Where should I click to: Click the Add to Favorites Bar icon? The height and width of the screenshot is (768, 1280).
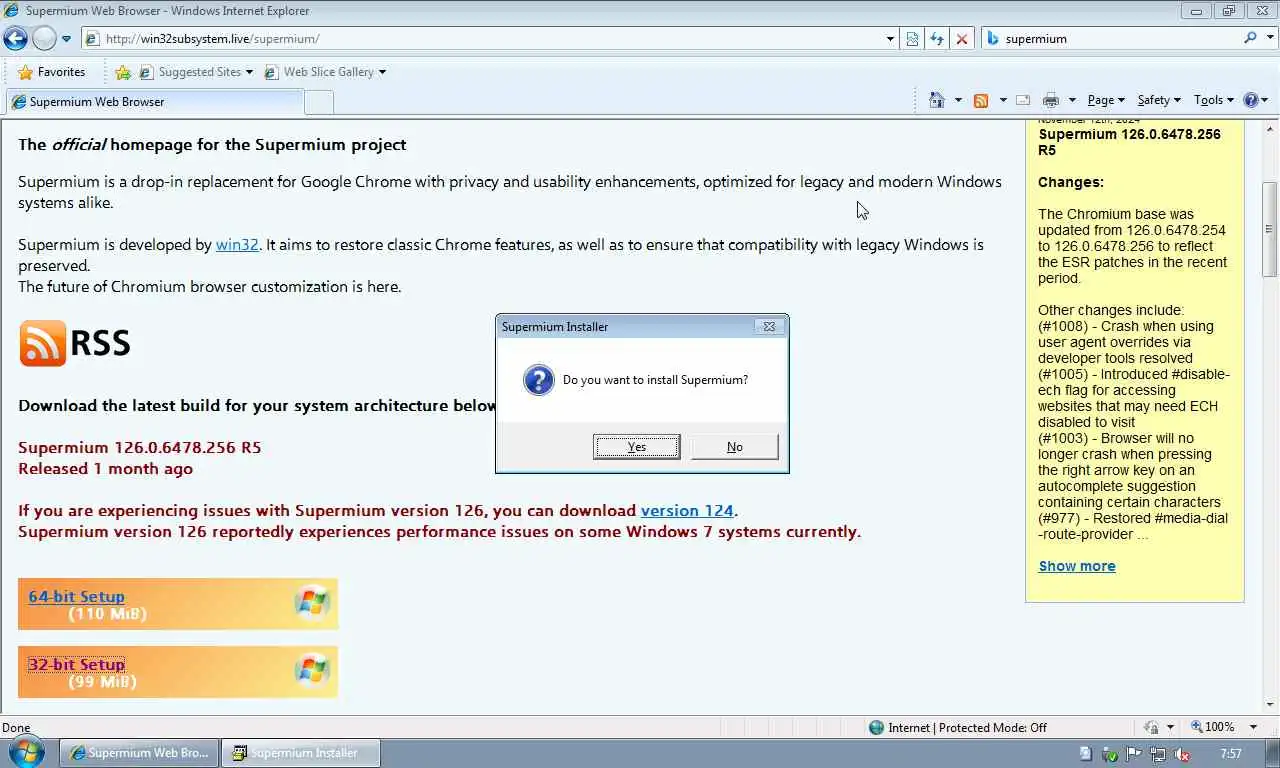click(123, 72)
